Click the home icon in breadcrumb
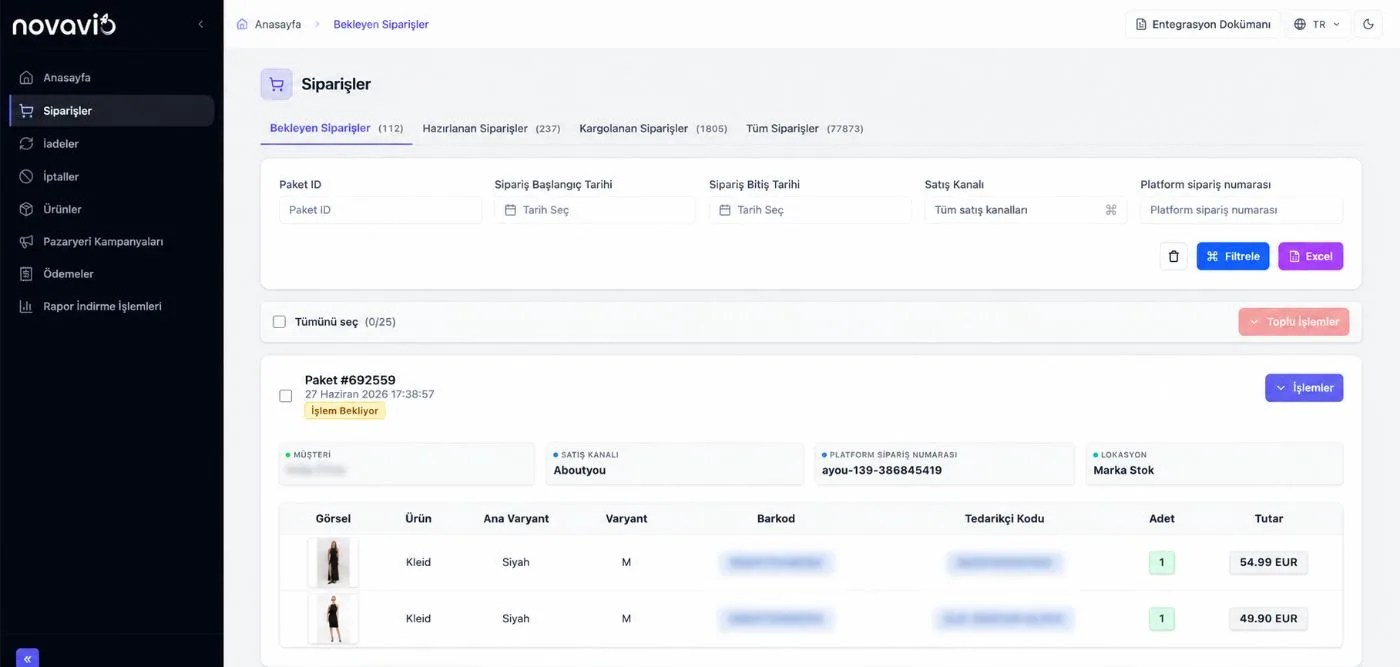This screenshot has width=1400, height=667. pos(242,24)
